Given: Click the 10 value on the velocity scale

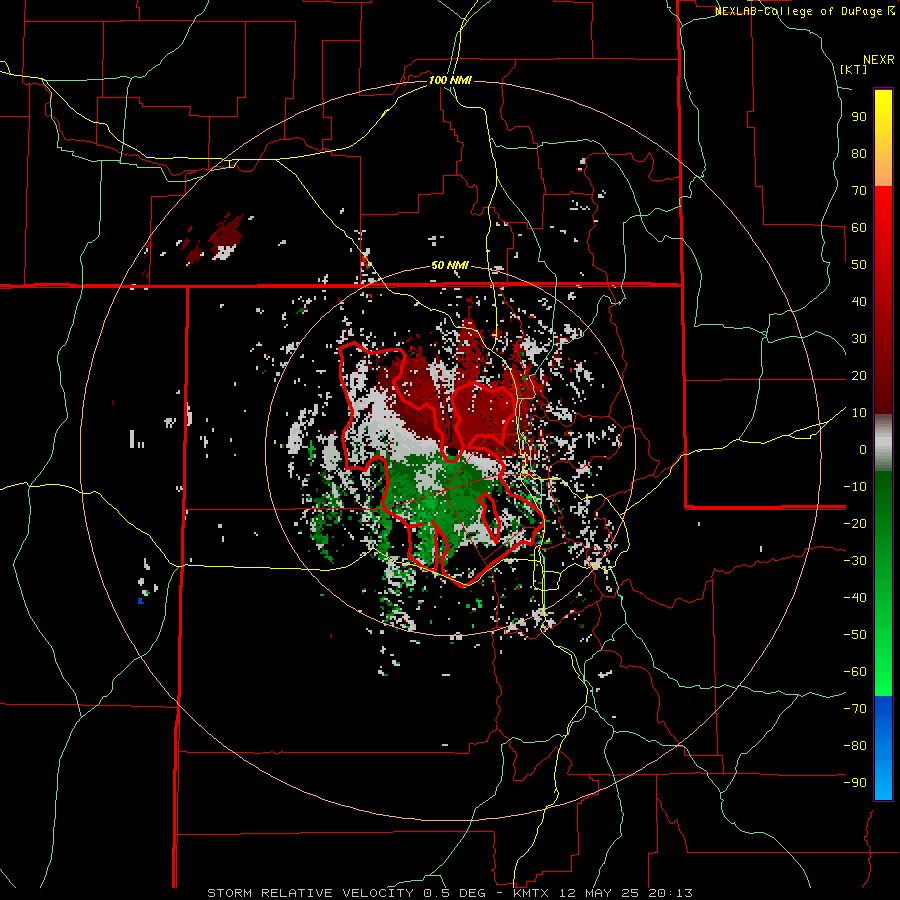Looking at the screenshot, I should [859, 413].
